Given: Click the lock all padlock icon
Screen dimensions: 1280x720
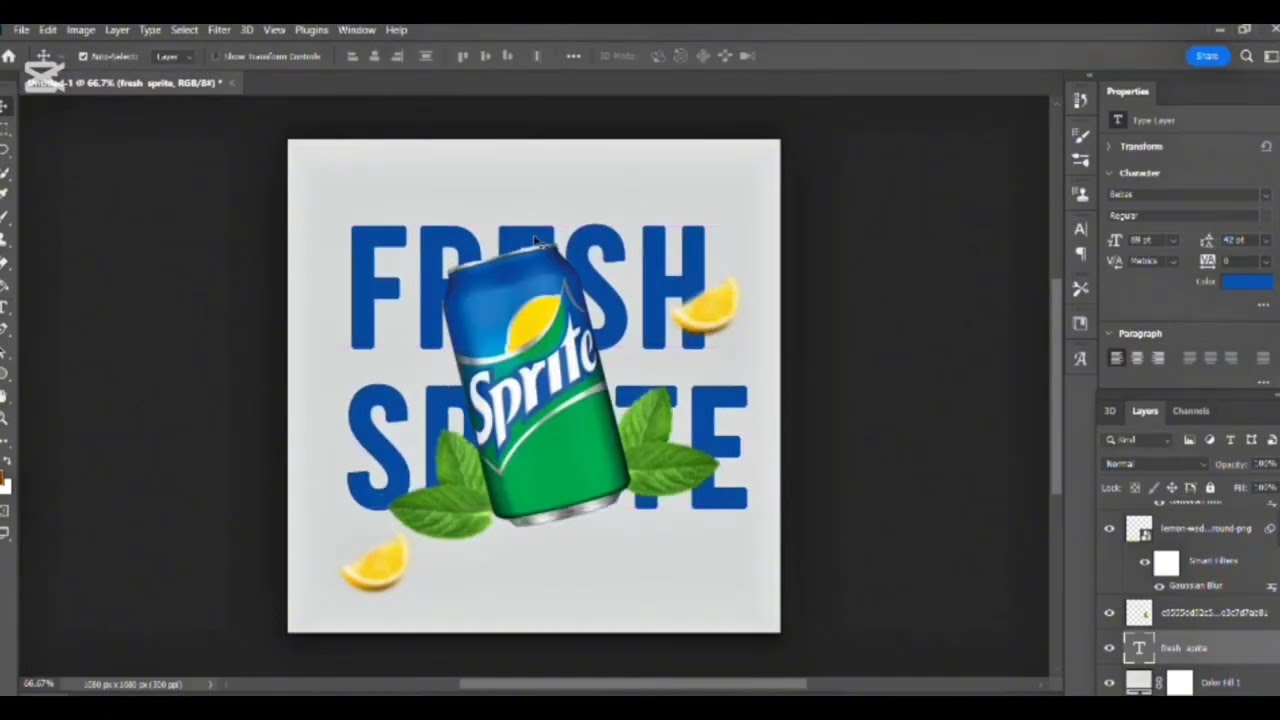Looking at the screenshot, I should (x=1210, y=488).
